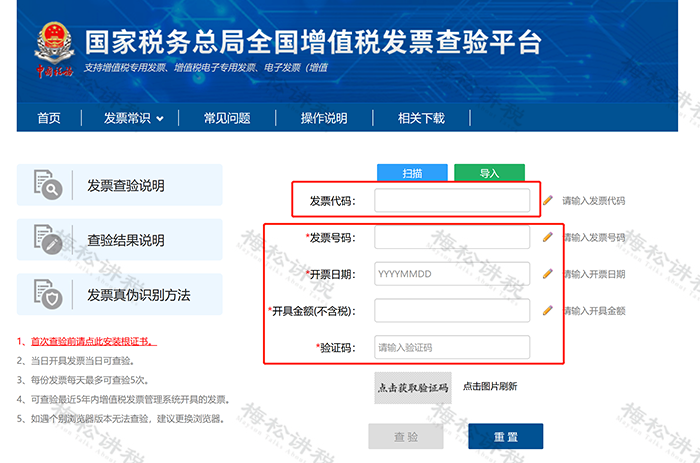Screen dimensions: 700x463
Task: Open the 发票查验说明 panel link
Action: tap(120, 185)
